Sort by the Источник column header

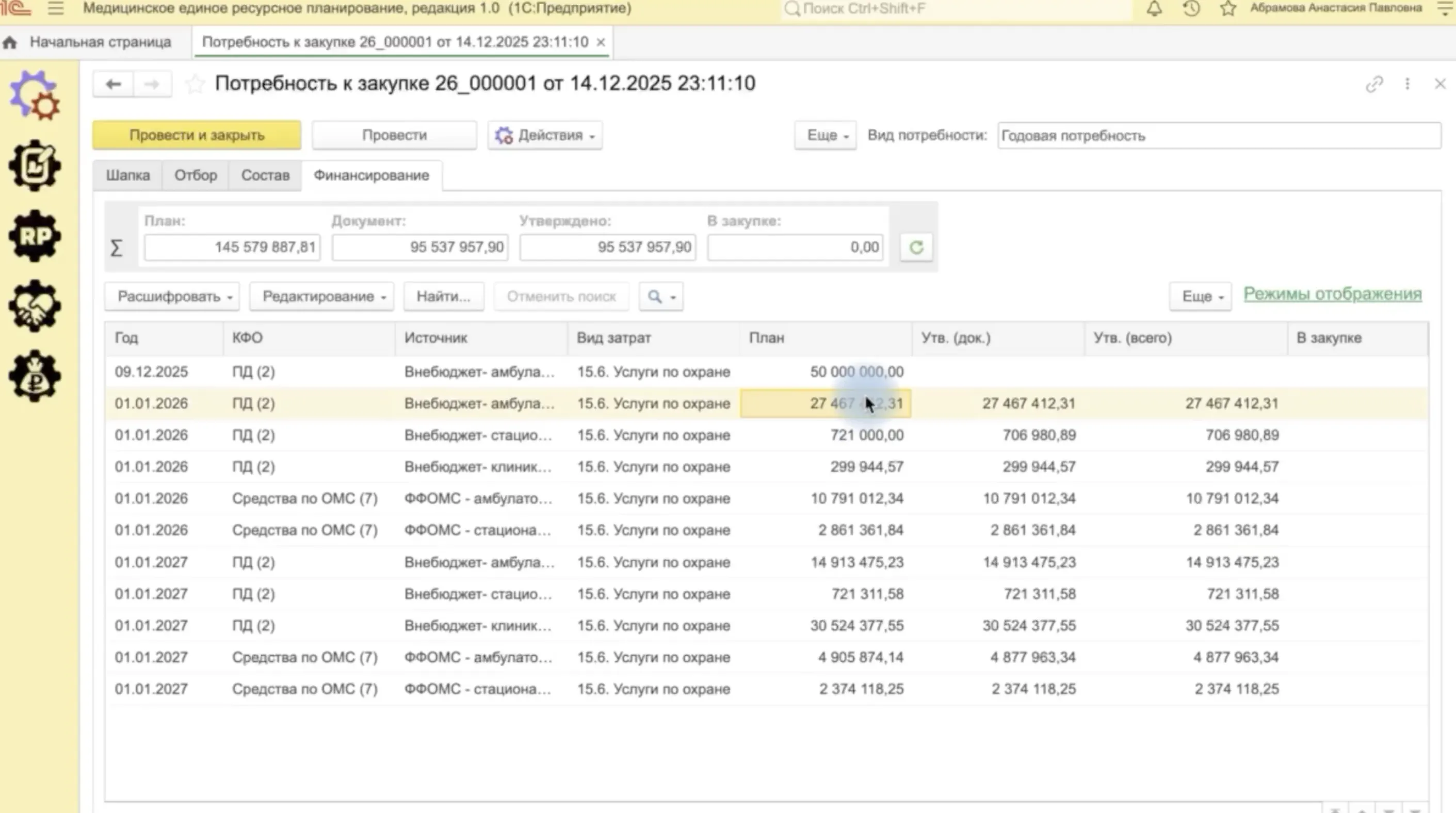[x=481, y=338]
